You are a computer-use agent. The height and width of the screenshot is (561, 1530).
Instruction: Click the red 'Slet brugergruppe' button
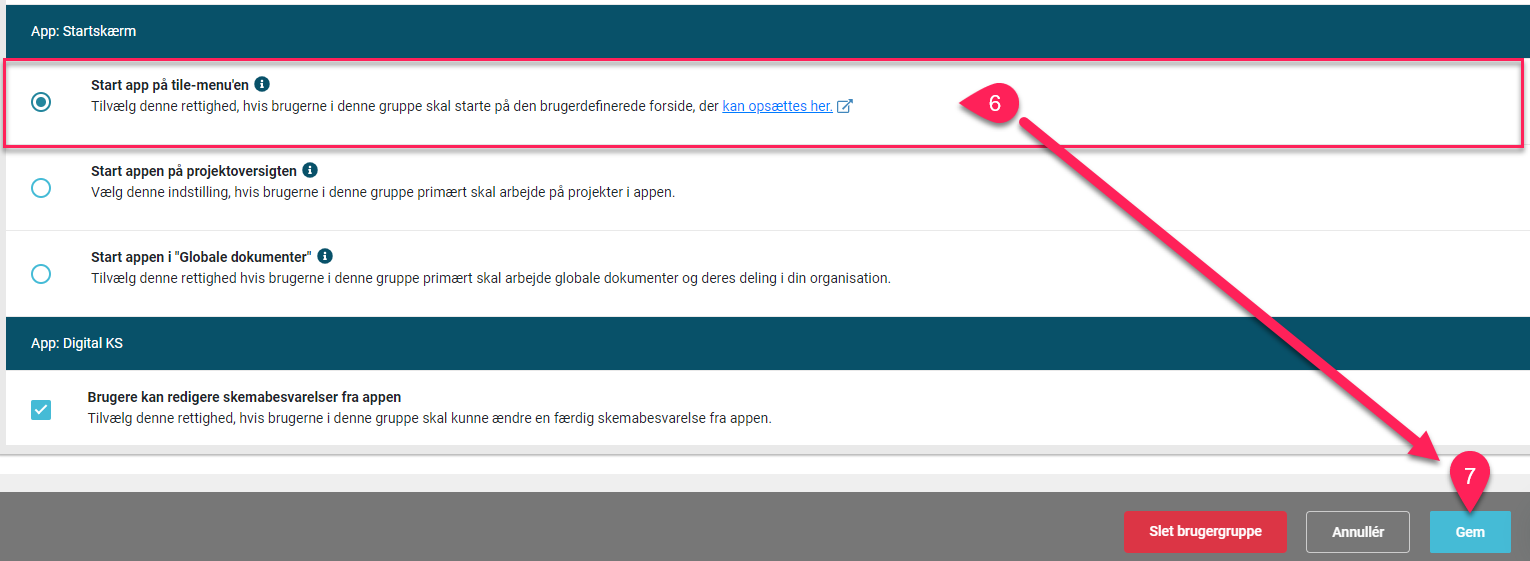point(1205,532)
